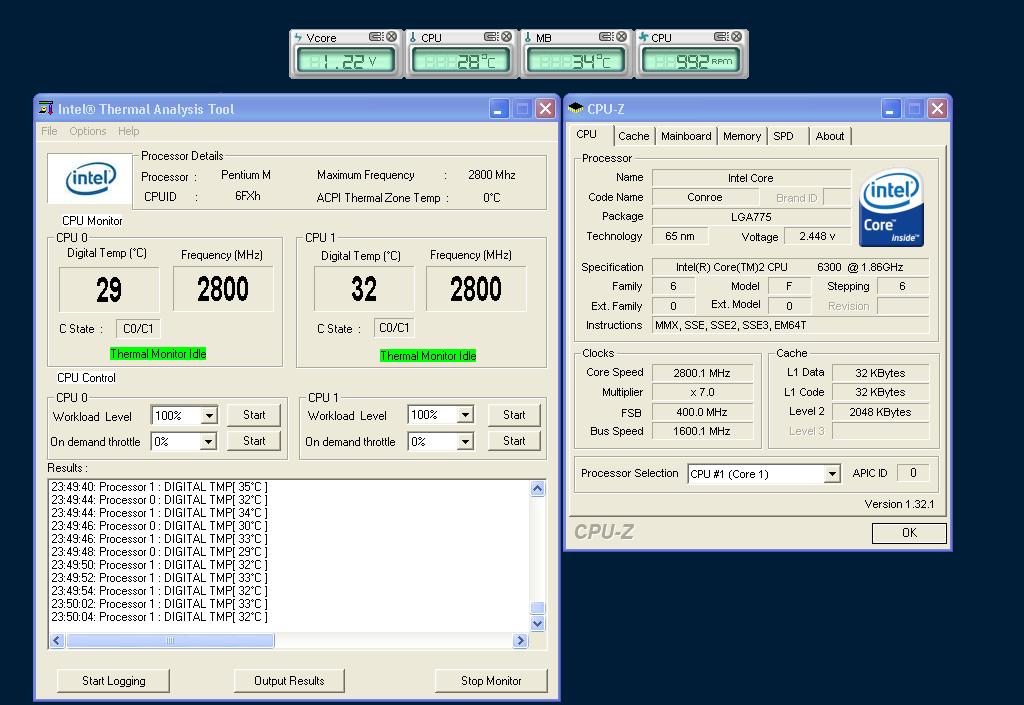Image resolution: width=1024 pixels, height=705 pixels.
Task: Switch to the Cache tab in CPU-Z
Action: click(x=633, y=136)
